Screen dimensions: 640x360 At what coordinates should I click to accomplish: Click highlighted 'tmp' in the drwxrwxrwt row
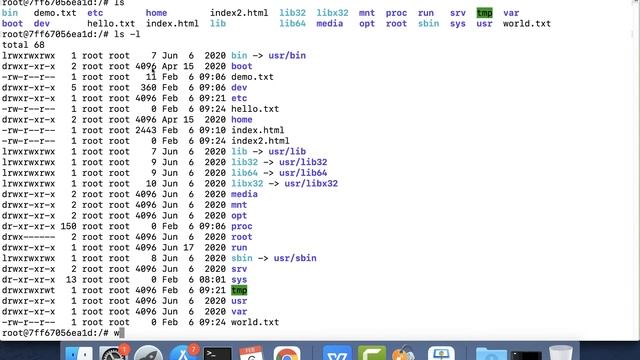239,290
